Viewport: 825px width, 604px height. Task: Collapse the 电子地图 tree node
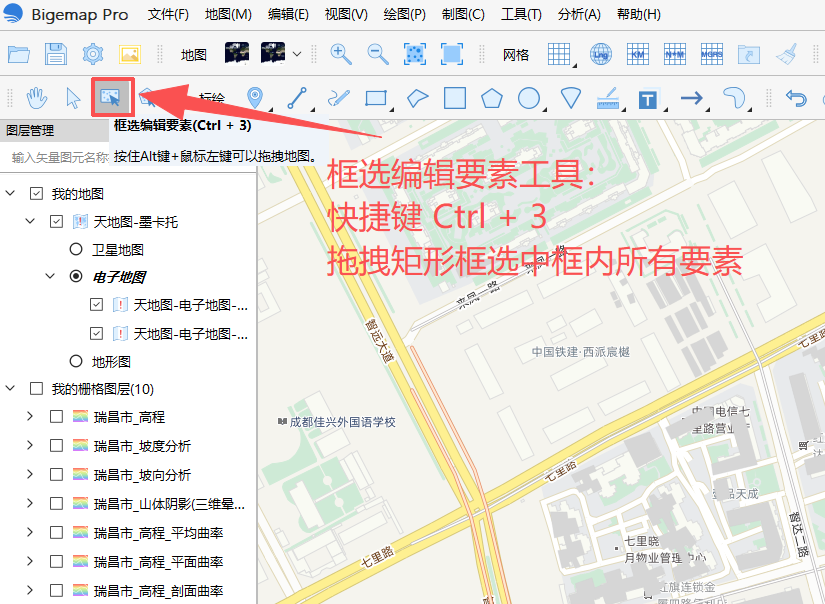pyautogui.click(x=50, y=275)
